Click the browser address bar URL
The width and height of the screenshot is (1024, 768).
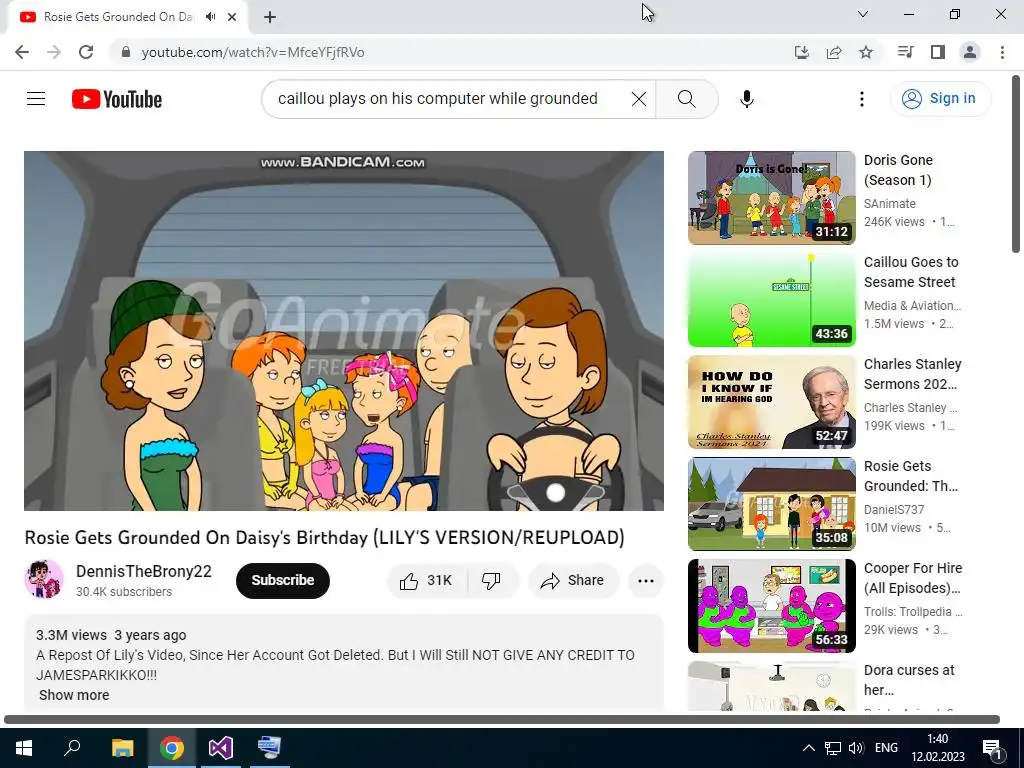click(253, 52)
